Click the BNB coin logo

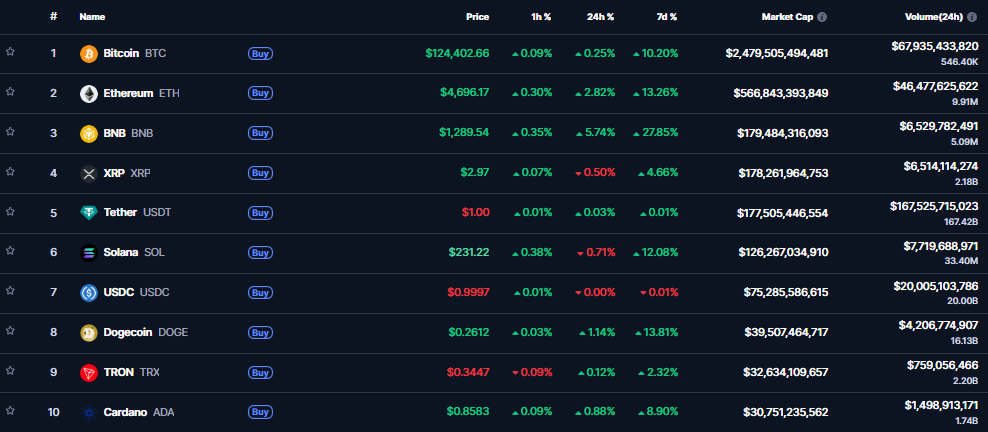click(x=88, y=133)
